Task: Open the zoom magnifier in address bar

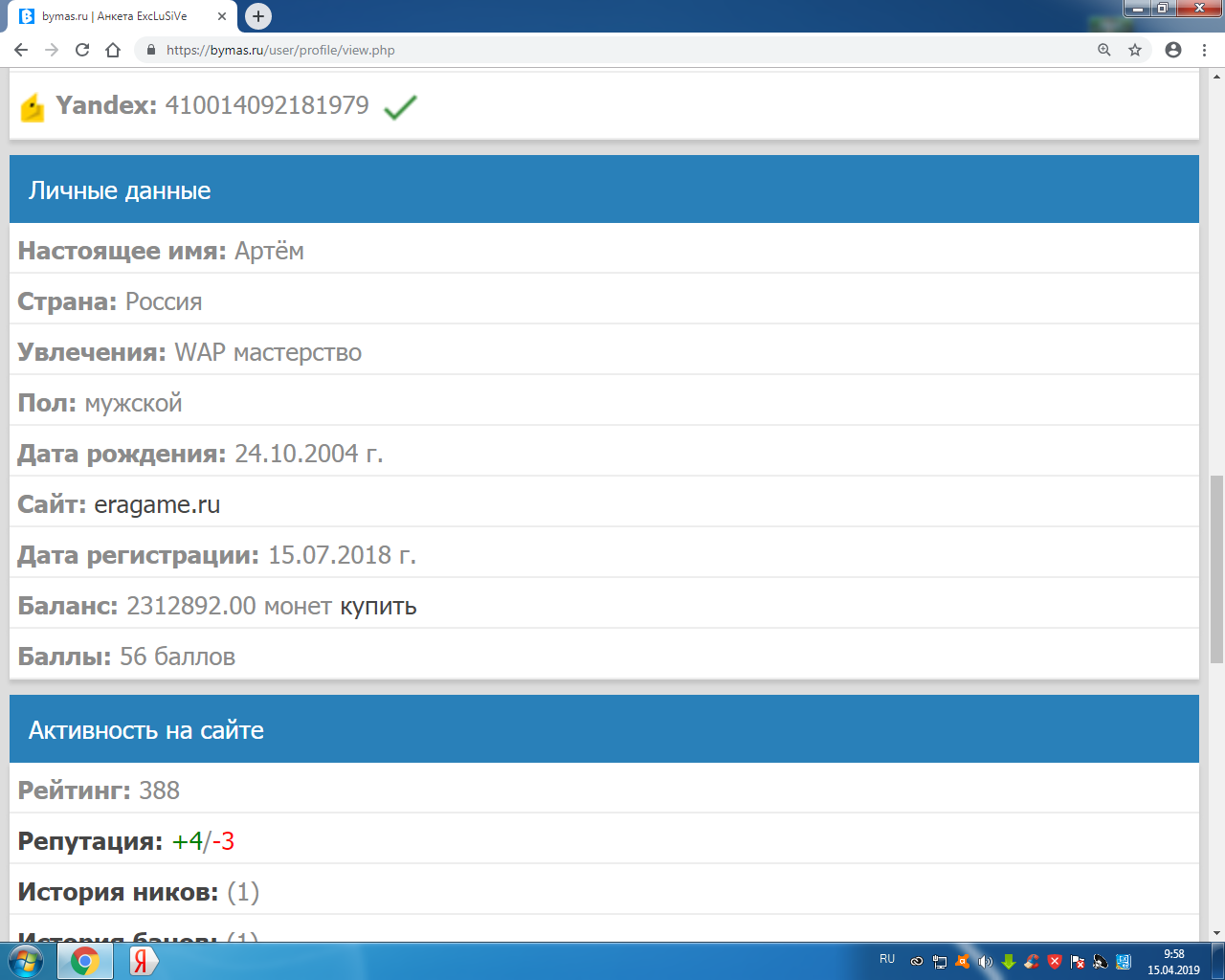Action: [x=1104, y=50]
